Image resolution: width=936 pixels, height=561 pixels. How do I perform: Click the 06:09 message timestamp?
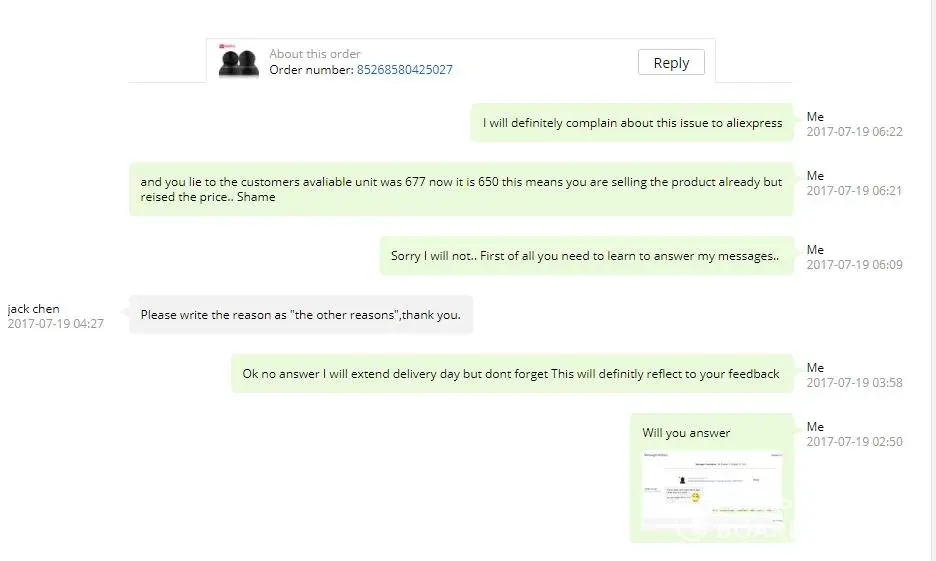pos(854,265)
